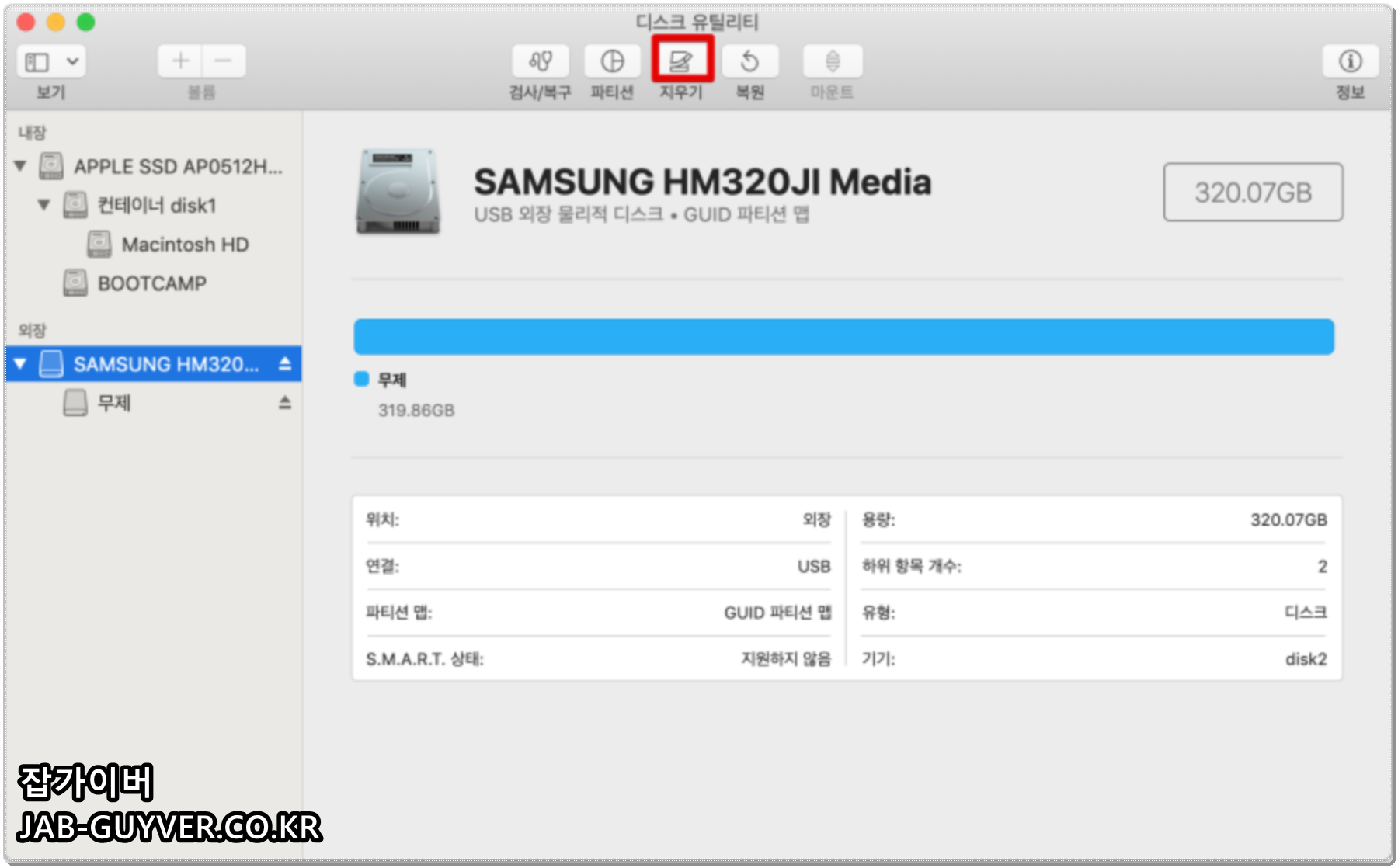
Task: Click the S.M.A.R.T. 상태 value 지원하지 않음
Action: (786, 659)
